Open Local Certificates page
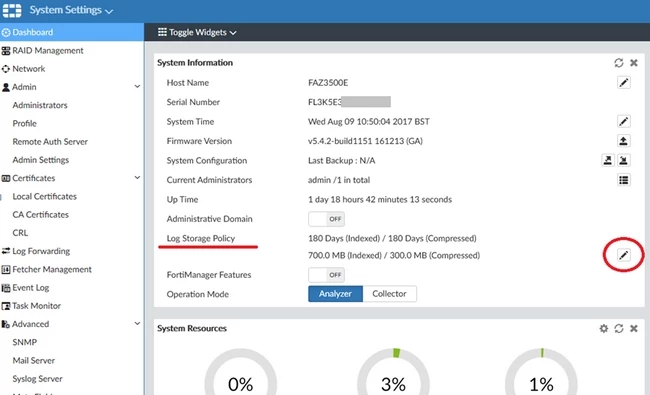Screen dimensions: 650x395 tap(45, 196)
